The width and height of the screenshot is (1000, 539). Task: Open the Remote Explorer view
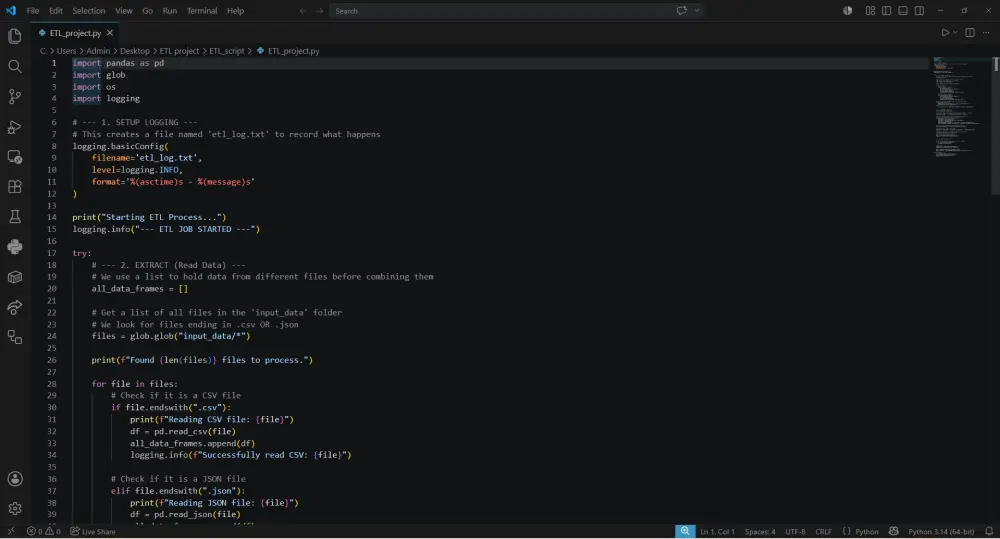[15, 157]
